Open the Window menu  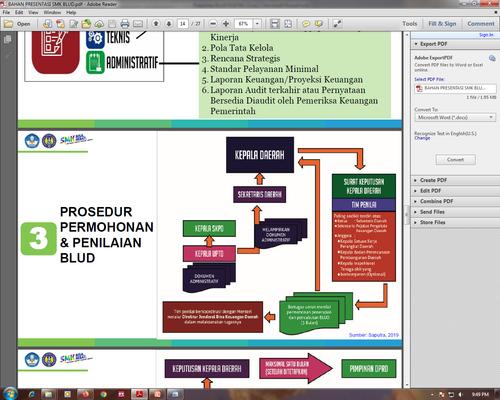52,12
